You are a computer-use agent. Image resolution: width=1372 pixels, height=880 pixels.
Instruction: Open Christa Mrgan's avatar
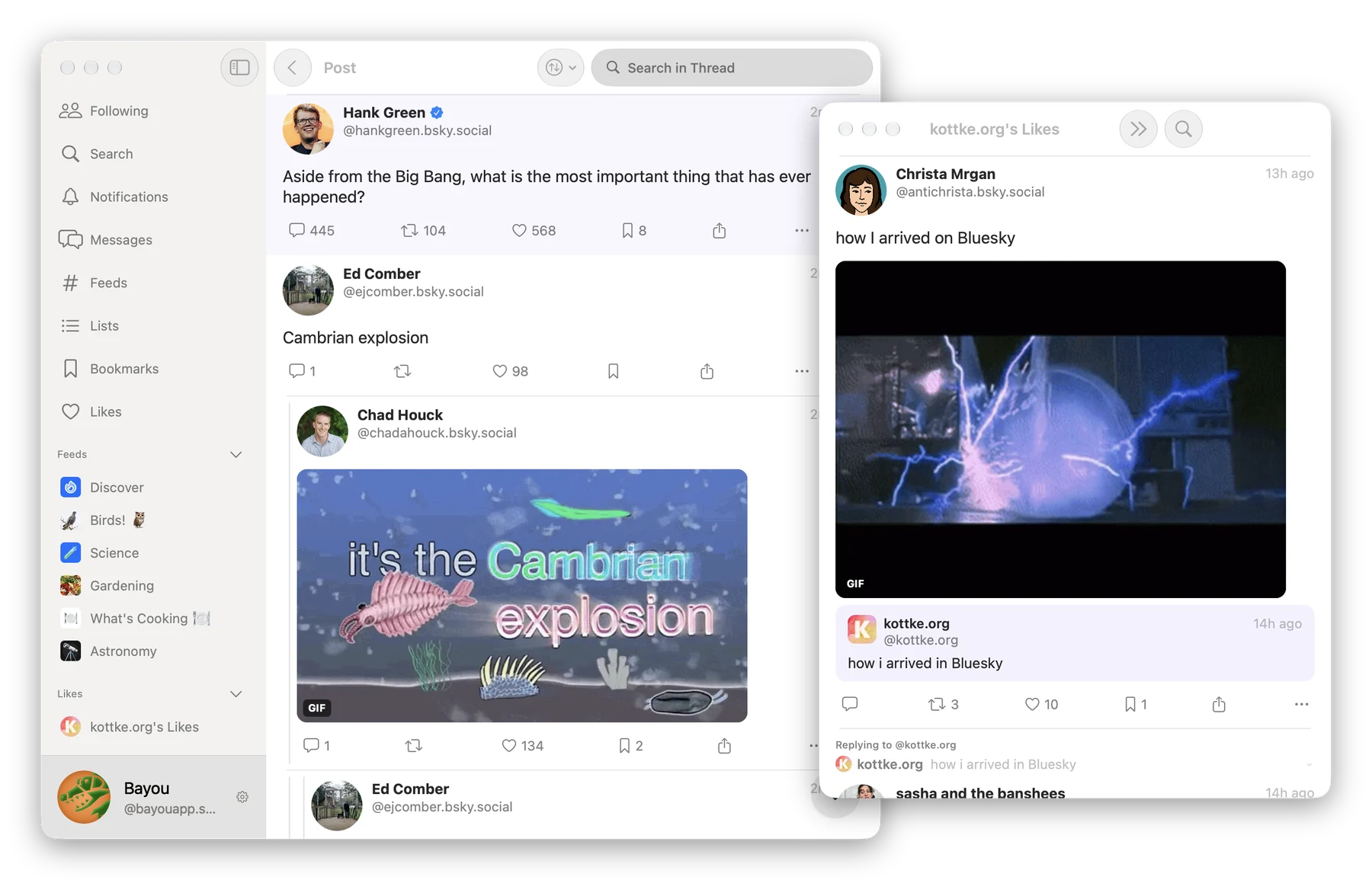tap(861, 190)
